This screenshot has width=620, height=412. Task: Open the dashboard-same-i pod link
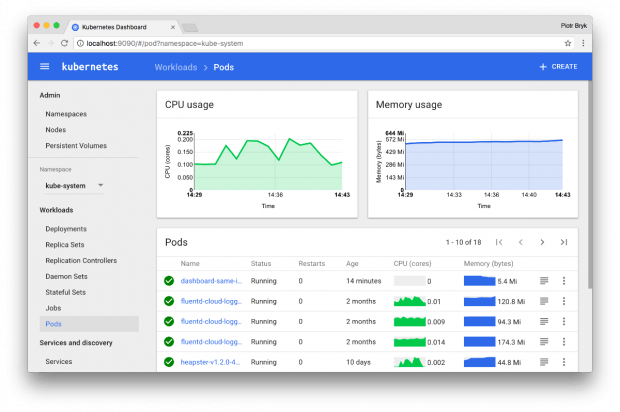click(211, 281)
